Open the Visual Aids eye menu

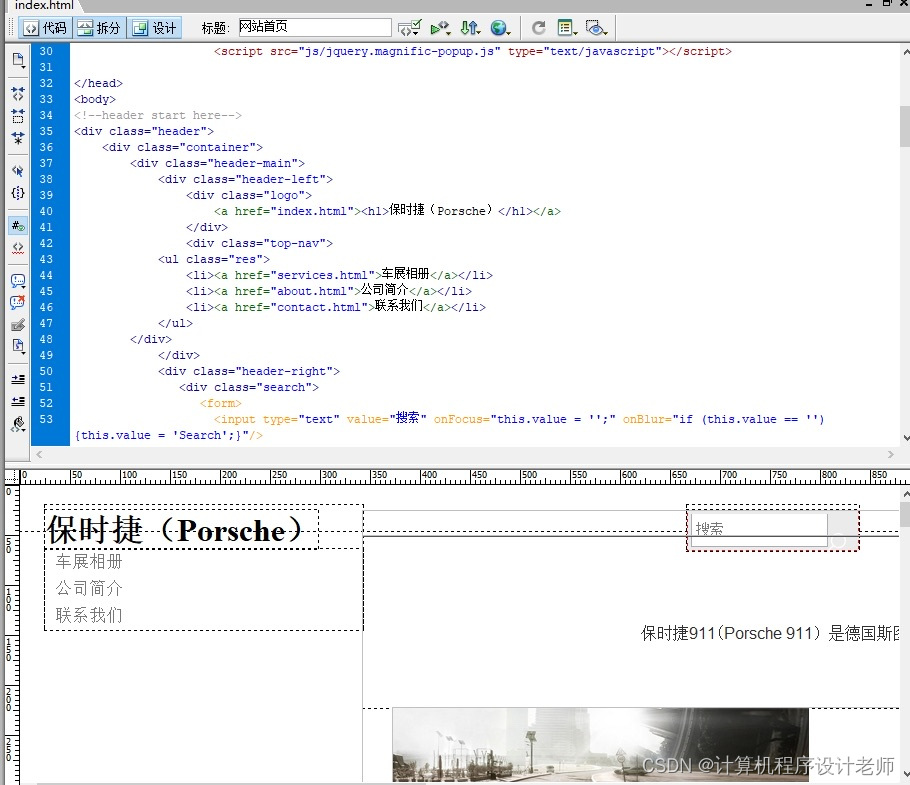point(596,28)
